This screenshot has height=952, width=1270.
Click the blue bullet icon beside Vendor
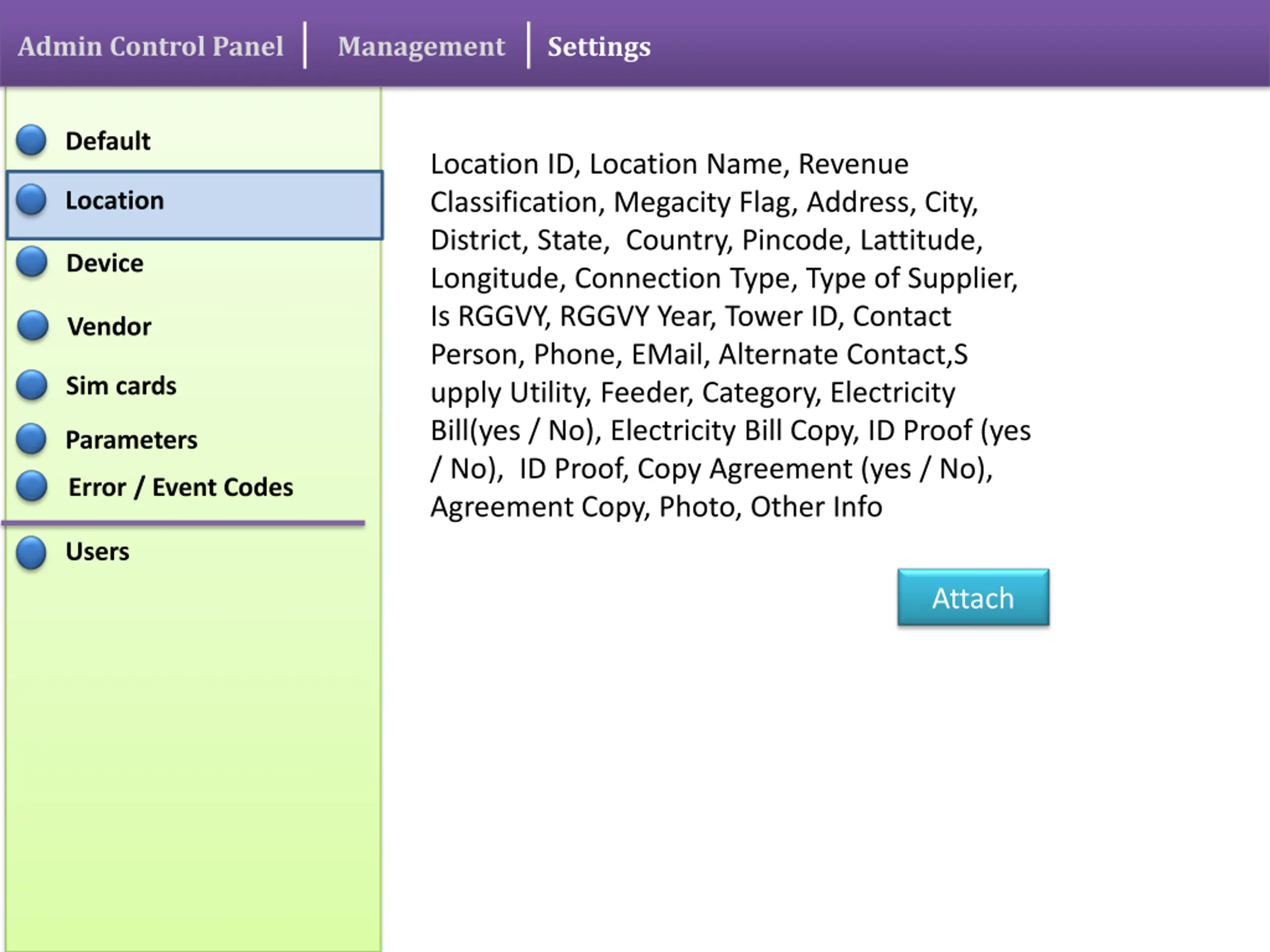pyautogui.click(x=33, y=325)
